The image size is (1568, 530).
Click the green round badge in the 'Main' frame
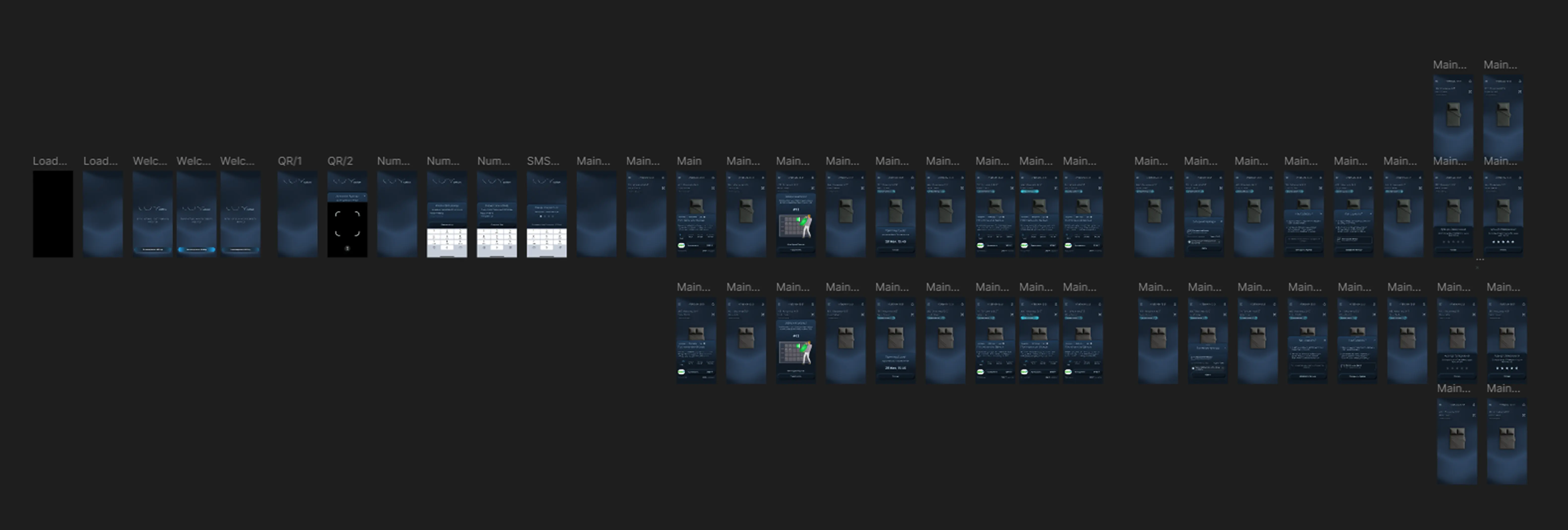(681, 245)
